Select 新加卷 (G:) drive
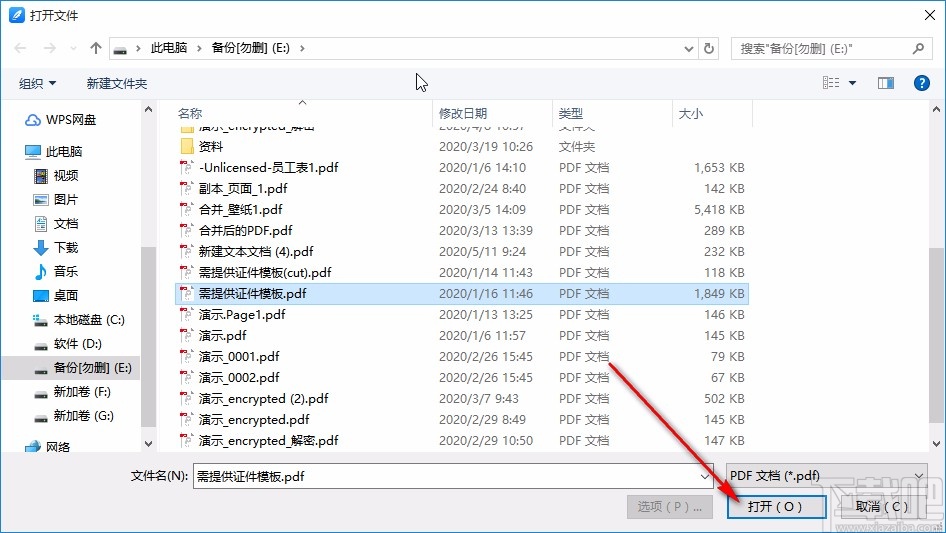Viewport: 946px width, 533px height. (74, 416)
